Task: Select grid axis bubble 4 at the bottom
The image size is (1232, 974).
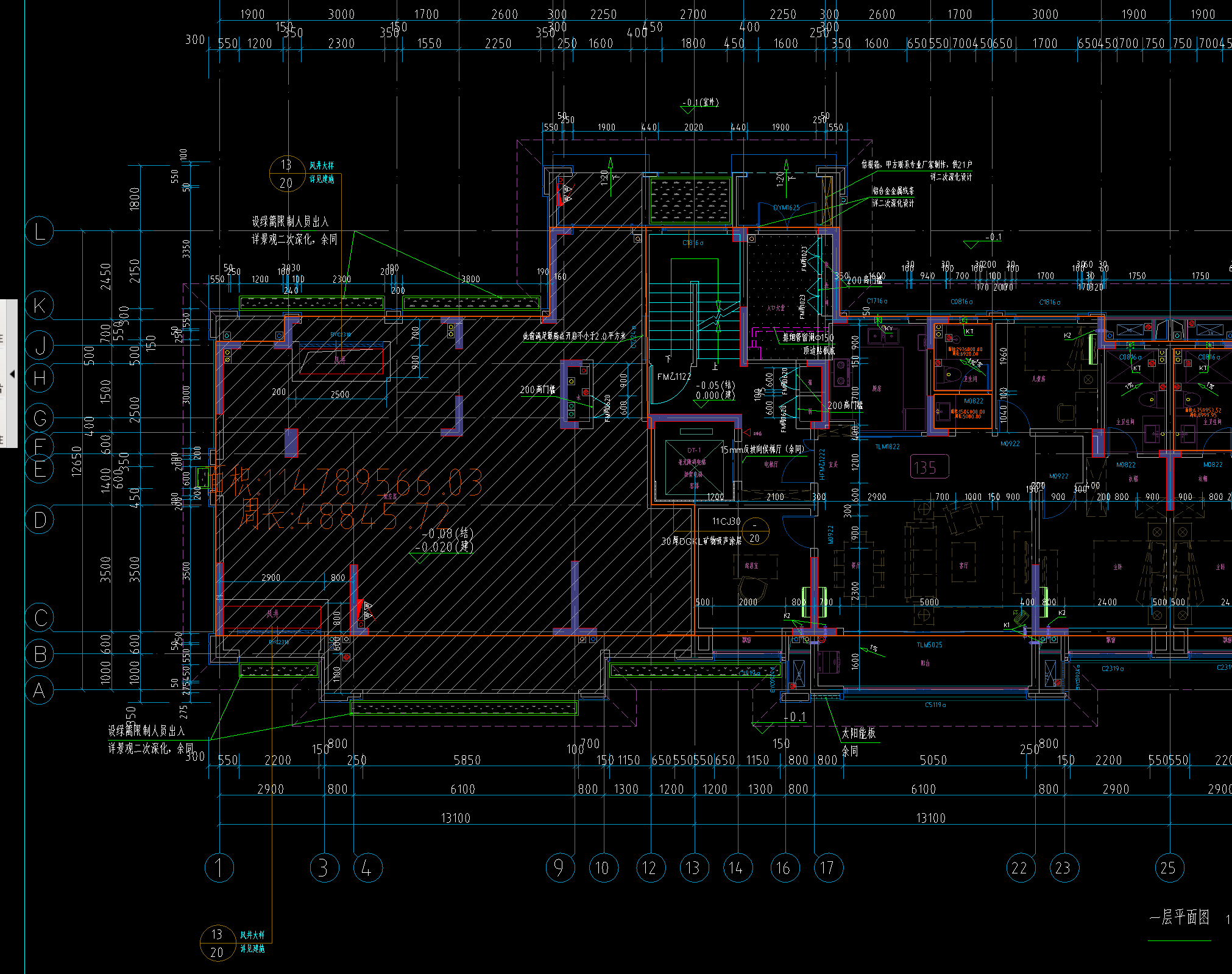Action: click(367, 867)
